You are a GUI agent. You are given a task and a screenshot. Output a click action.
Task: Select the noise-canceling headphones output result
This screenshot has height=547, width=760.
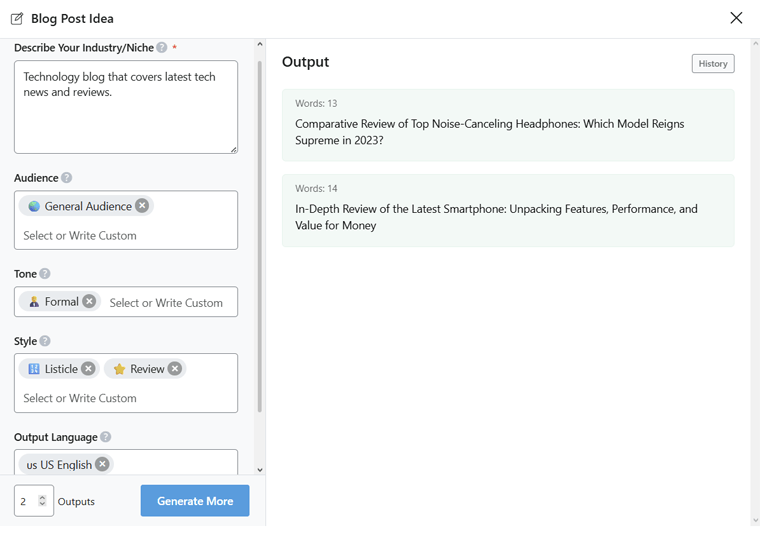coord(508,125)
